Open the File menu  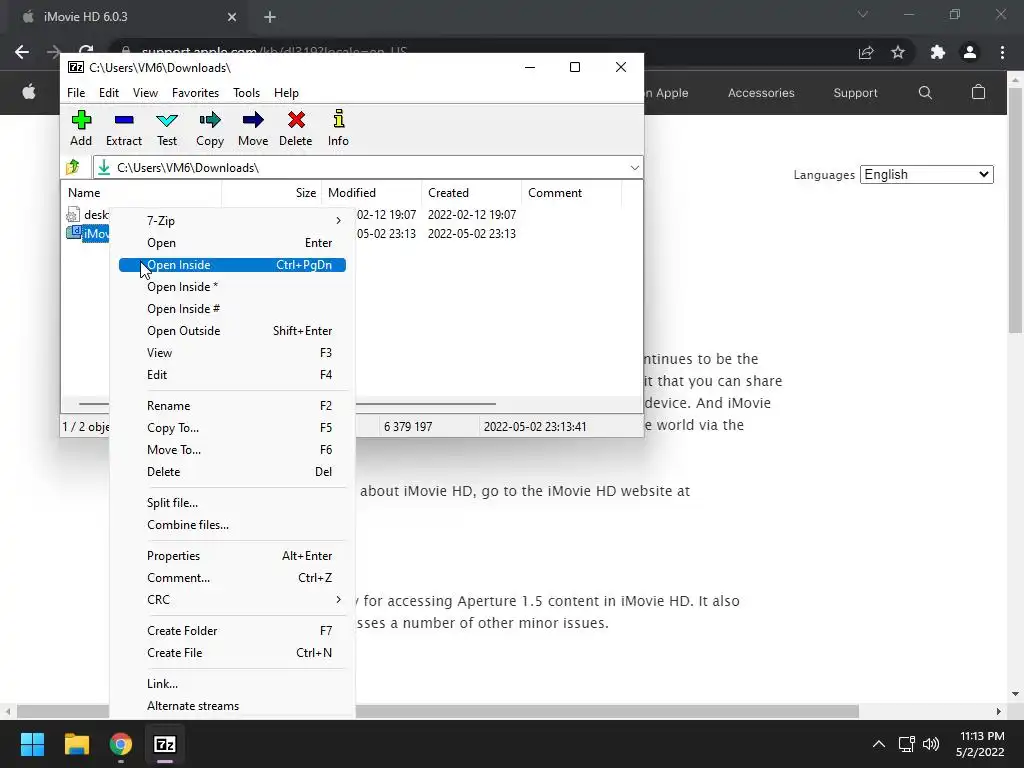pos(76,93)
